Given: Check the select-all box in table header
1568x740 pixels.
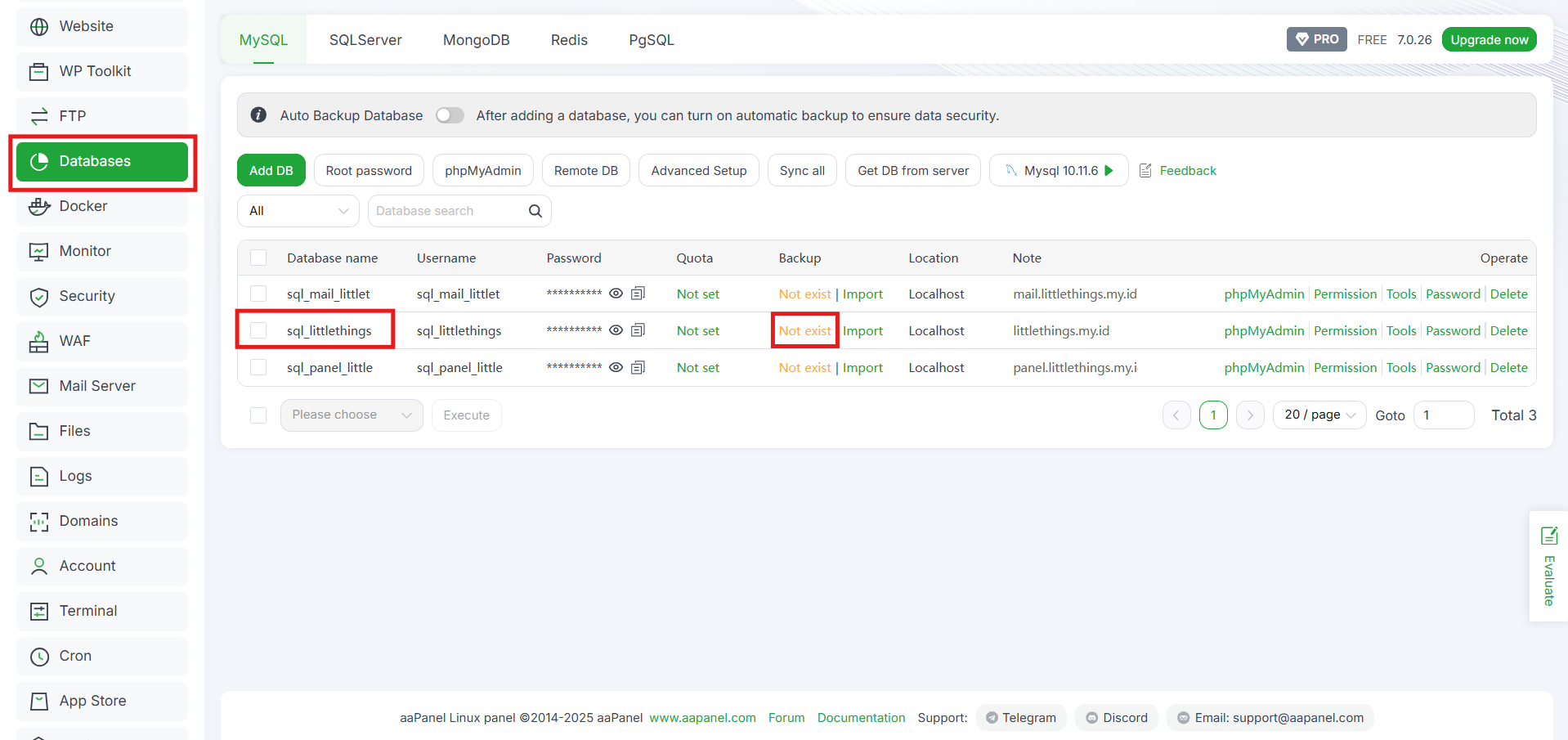Looking at the screenshot, I should click(258, 258).
